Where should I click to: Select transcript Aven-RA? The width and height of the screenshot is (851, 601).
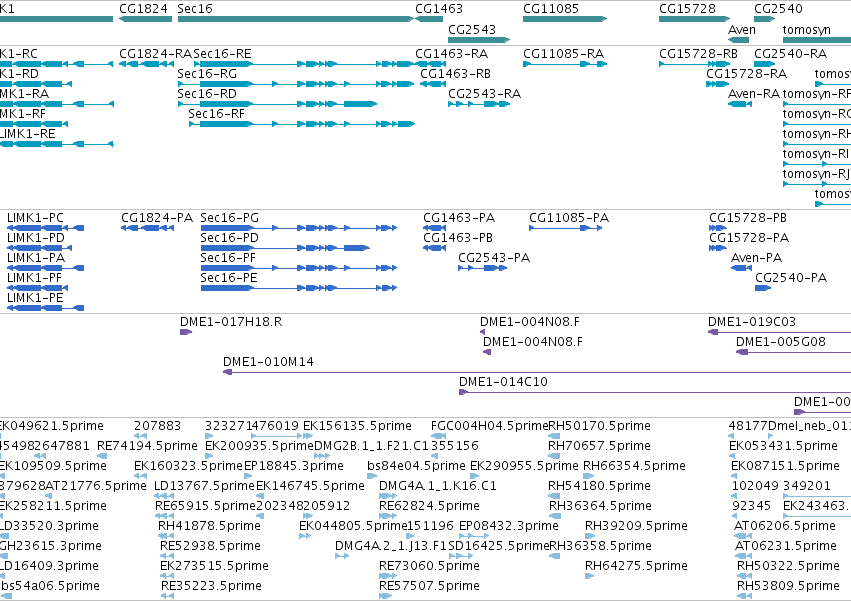point(754,94)
